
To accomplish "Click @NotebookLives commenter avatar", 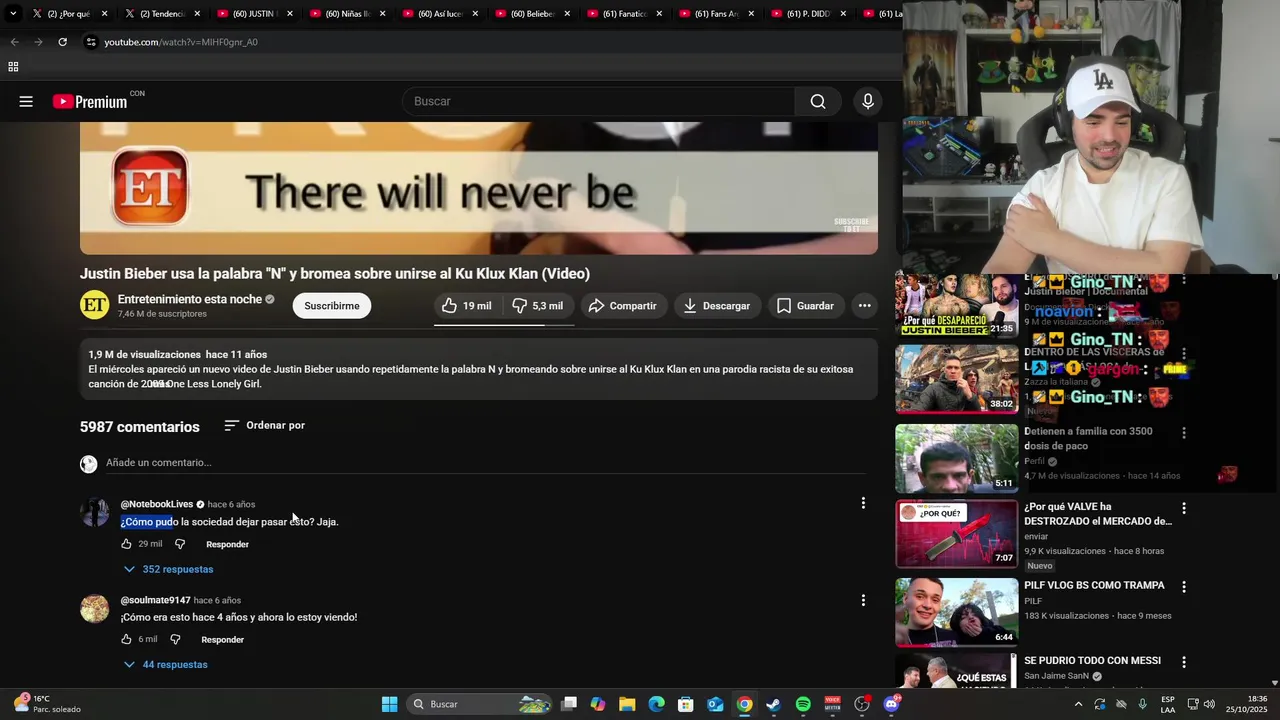I will pos(94,512).
